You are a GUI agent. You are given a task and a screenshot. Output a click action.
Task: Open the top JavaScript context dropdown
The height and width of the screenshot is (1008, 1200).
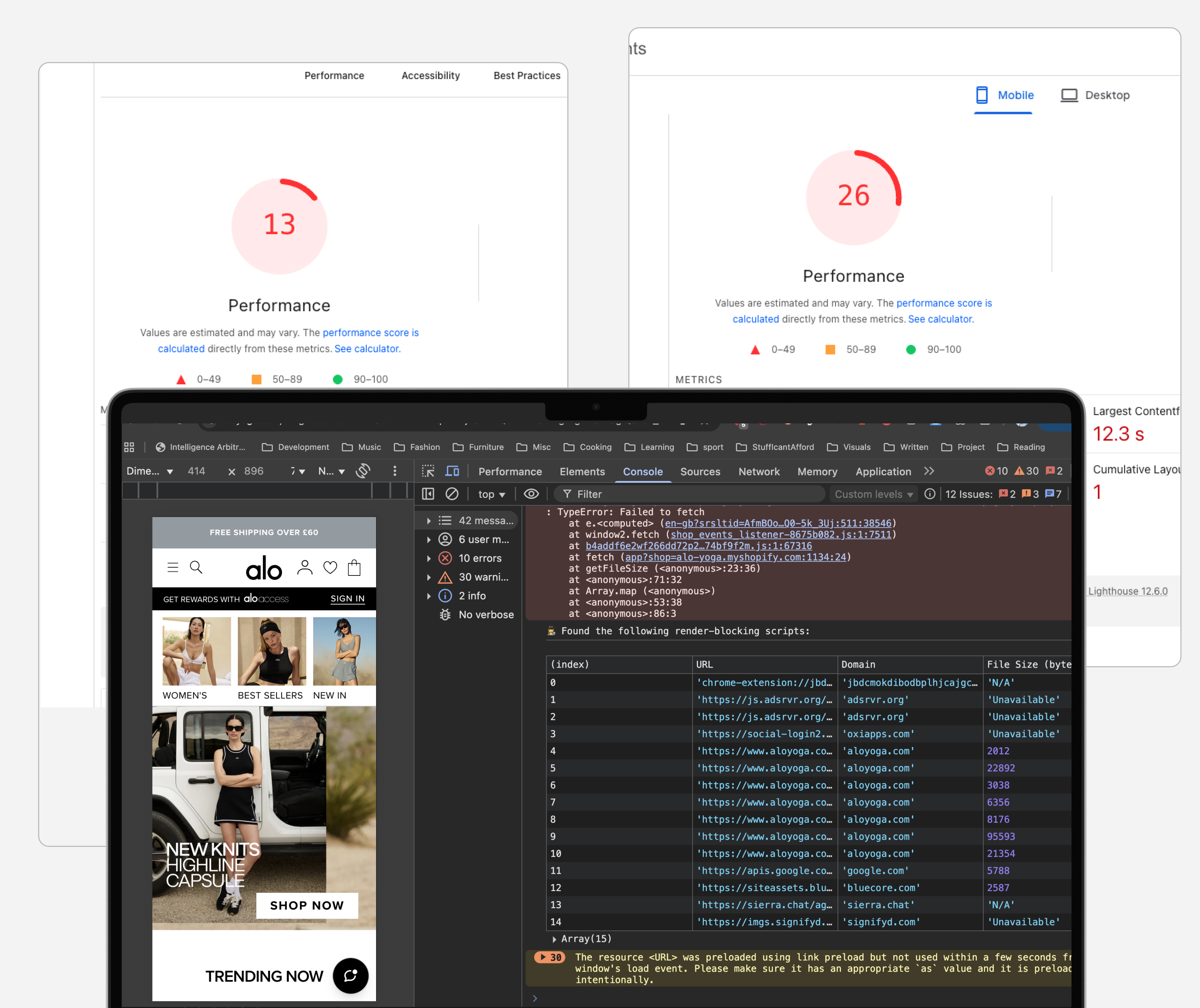coord(491,494)
